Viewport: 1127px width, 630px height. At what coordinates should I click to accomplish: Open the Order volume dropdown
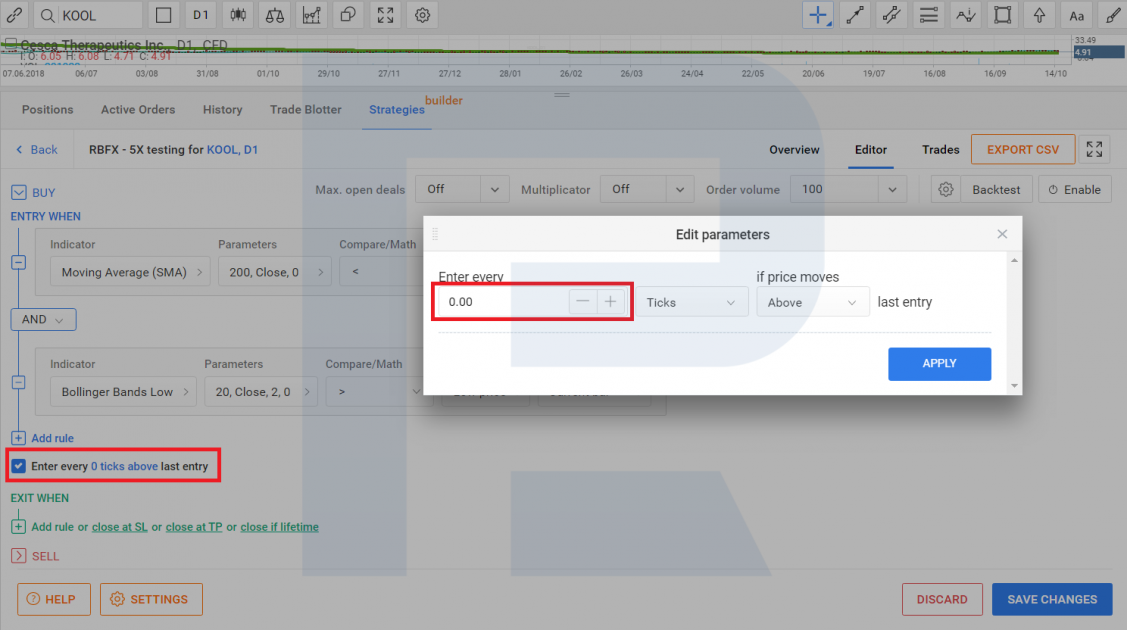coord(847,189)
